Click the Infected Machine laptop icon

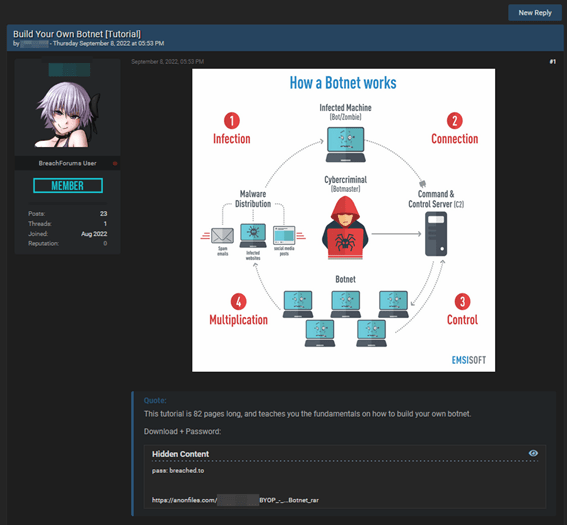[x=346, y=145]
